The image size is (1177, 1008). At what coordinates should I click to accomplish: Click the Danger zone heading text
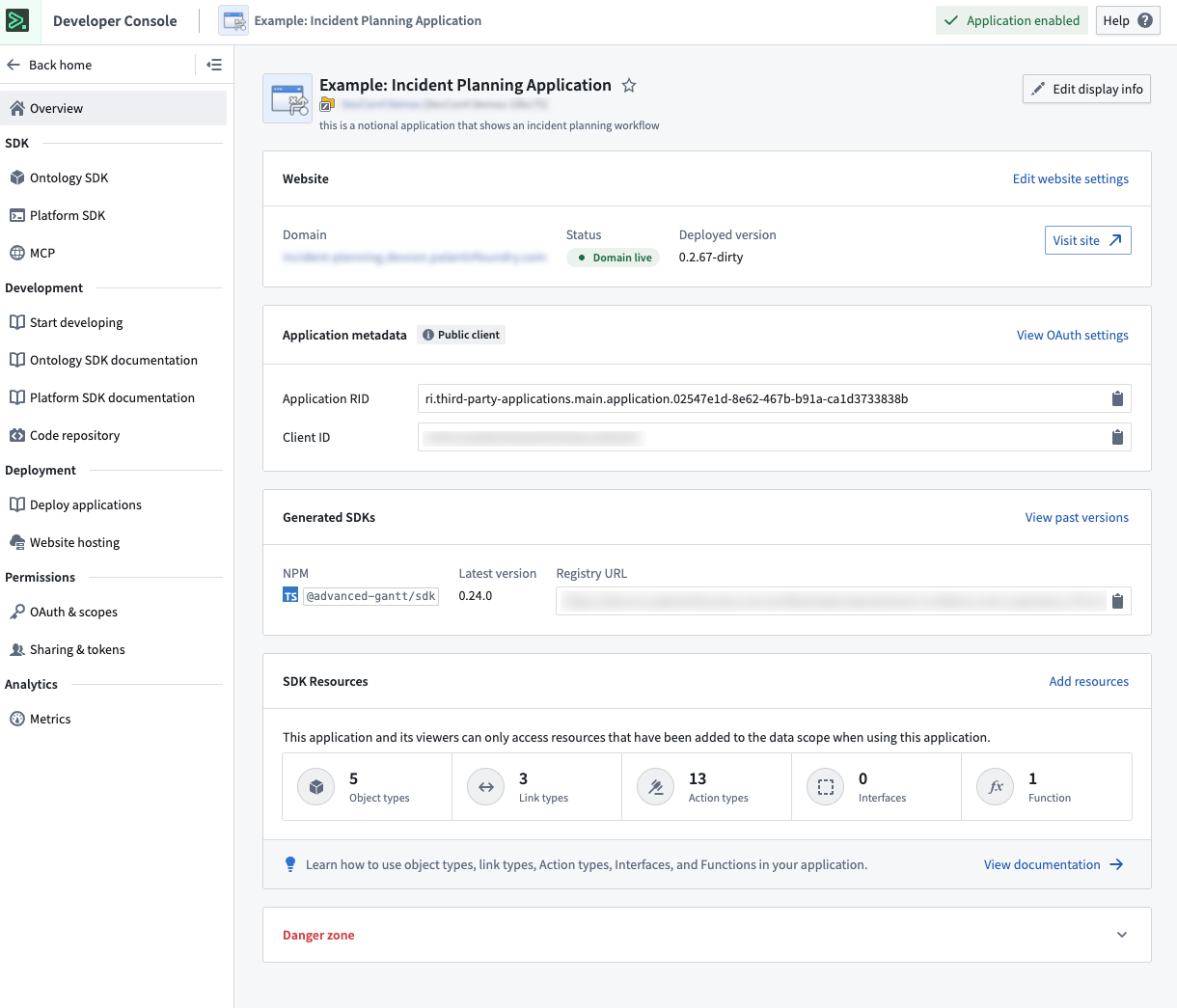[318, 935]
